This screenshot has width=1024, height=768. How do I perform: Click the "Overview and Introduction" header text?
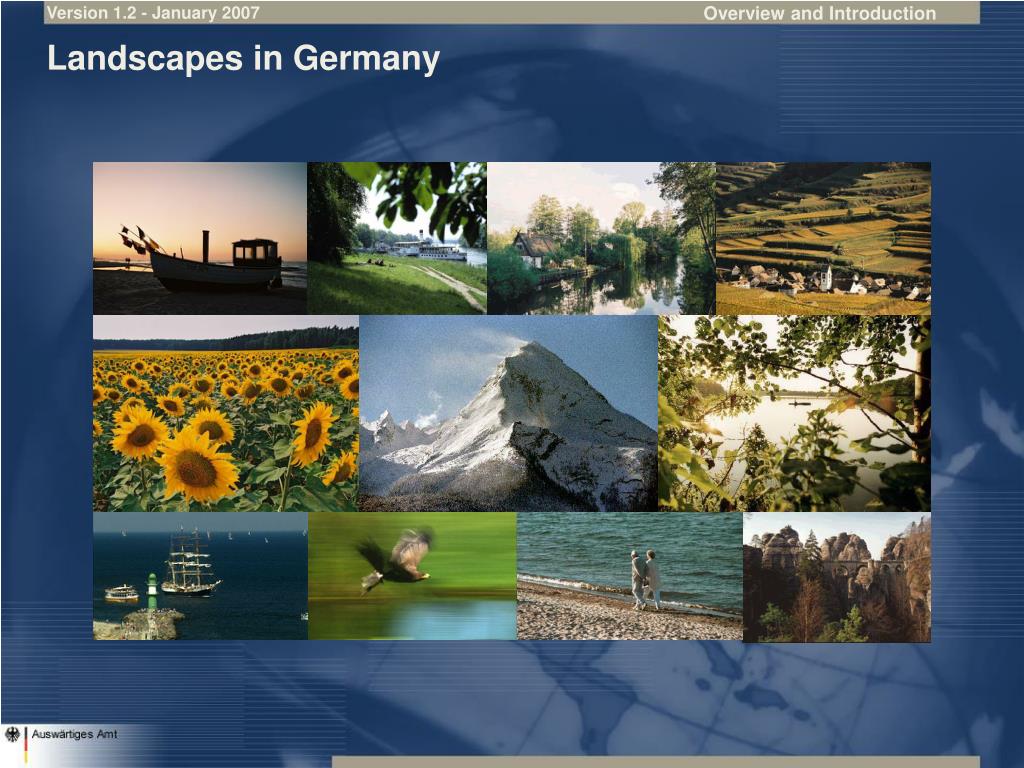tap(819, 13)
